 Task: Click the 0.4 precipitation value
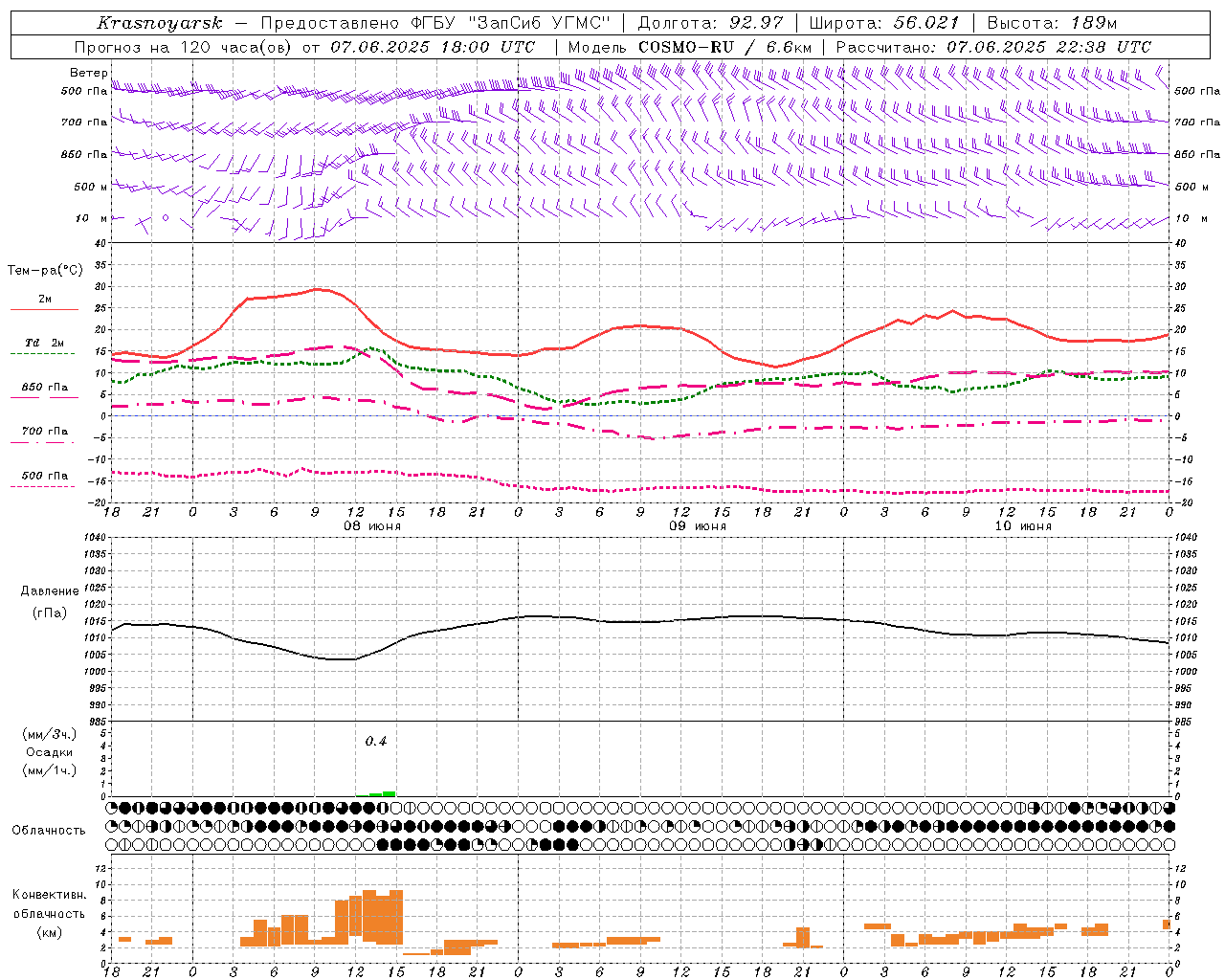click(x=376, y=742)
